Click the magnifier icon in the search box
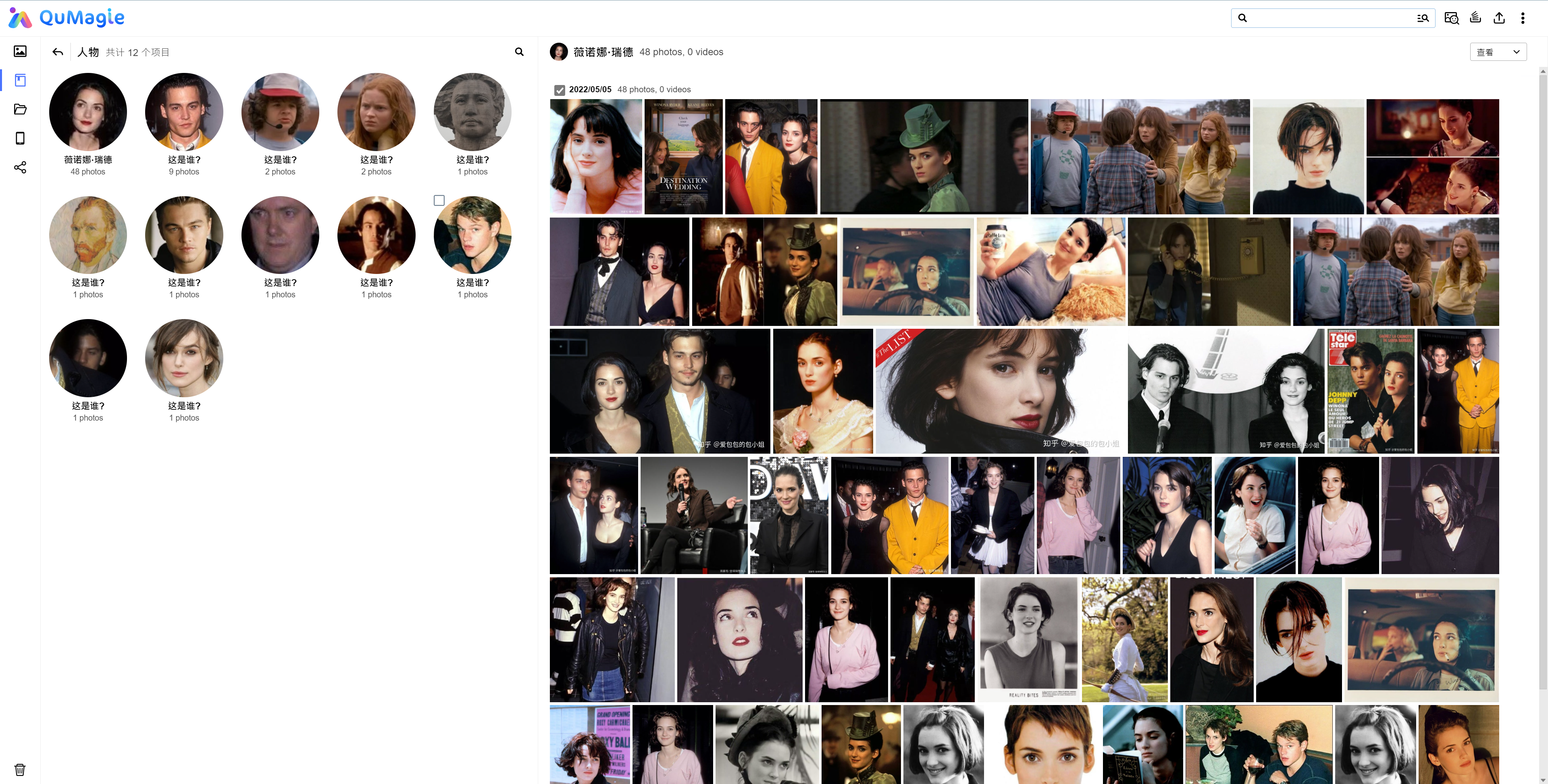 (1243, 18)
